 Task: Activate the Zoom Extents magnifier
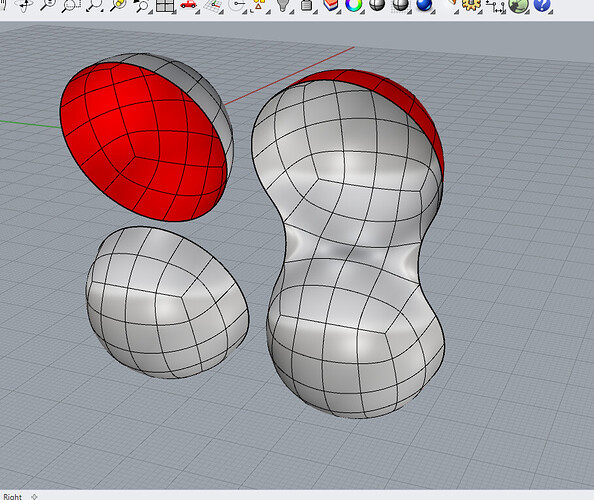(94, 5)
